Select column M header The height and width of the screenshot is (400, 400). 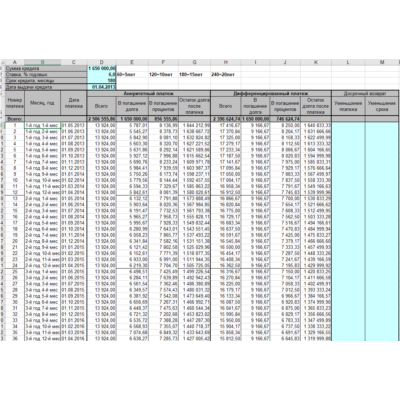point(382,62)
